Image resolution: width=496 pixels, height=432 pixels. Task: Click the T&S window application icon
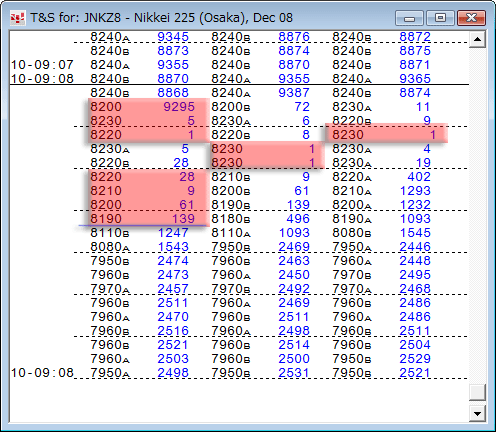tap(18, 18)
